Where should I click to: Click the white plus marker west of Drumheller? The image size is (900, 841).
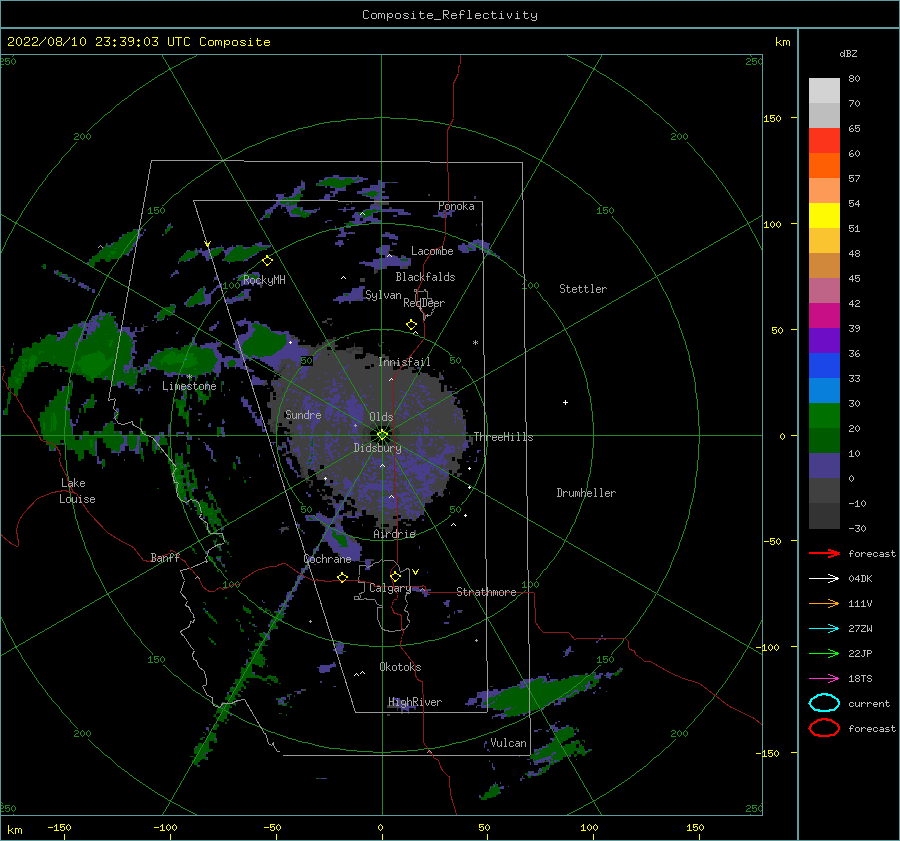click(x=565, y=402)
